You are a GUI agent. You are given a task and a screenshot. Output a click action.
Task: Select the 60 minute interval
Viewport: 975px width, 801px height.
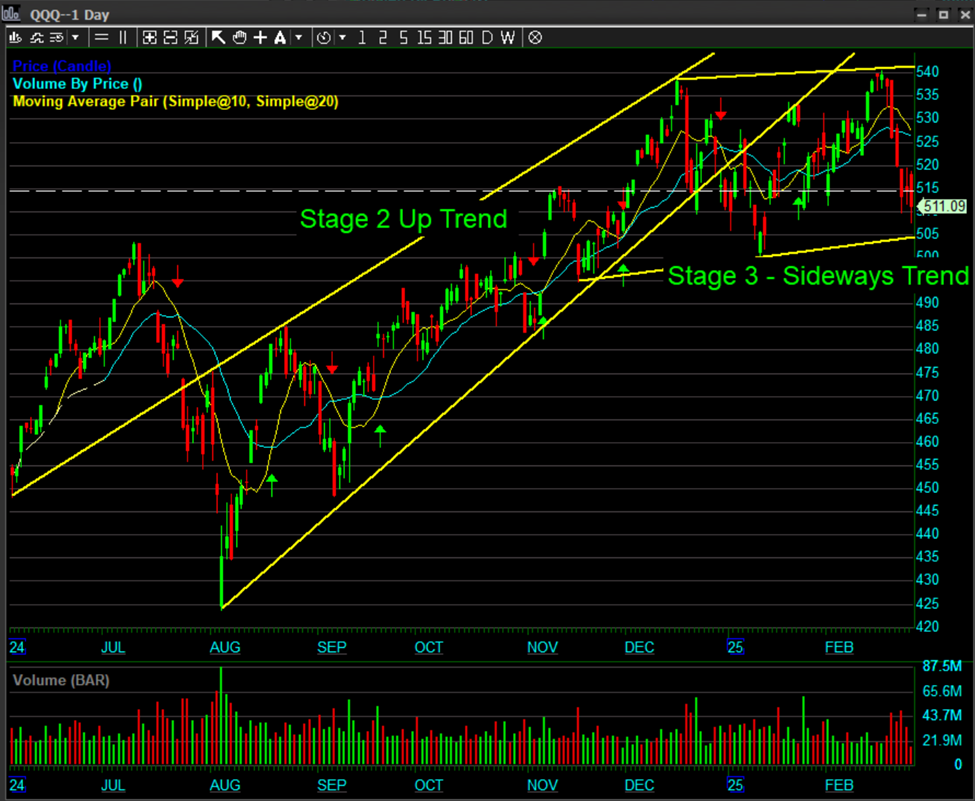[466, 37]
